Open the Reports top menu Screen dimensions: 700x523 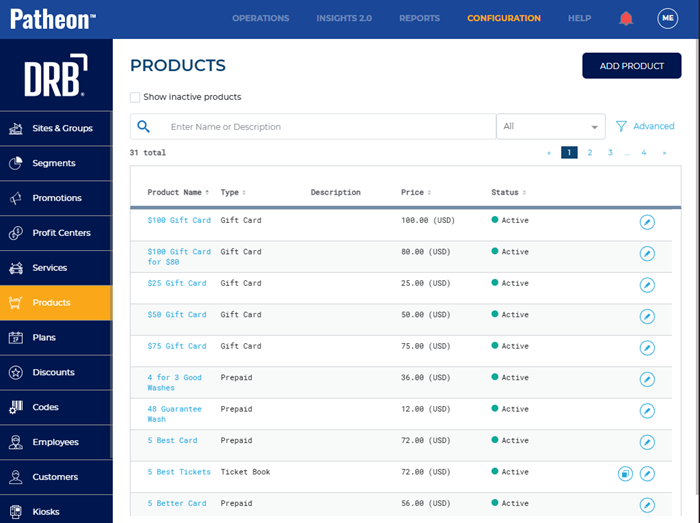click(x=419, y=18)
